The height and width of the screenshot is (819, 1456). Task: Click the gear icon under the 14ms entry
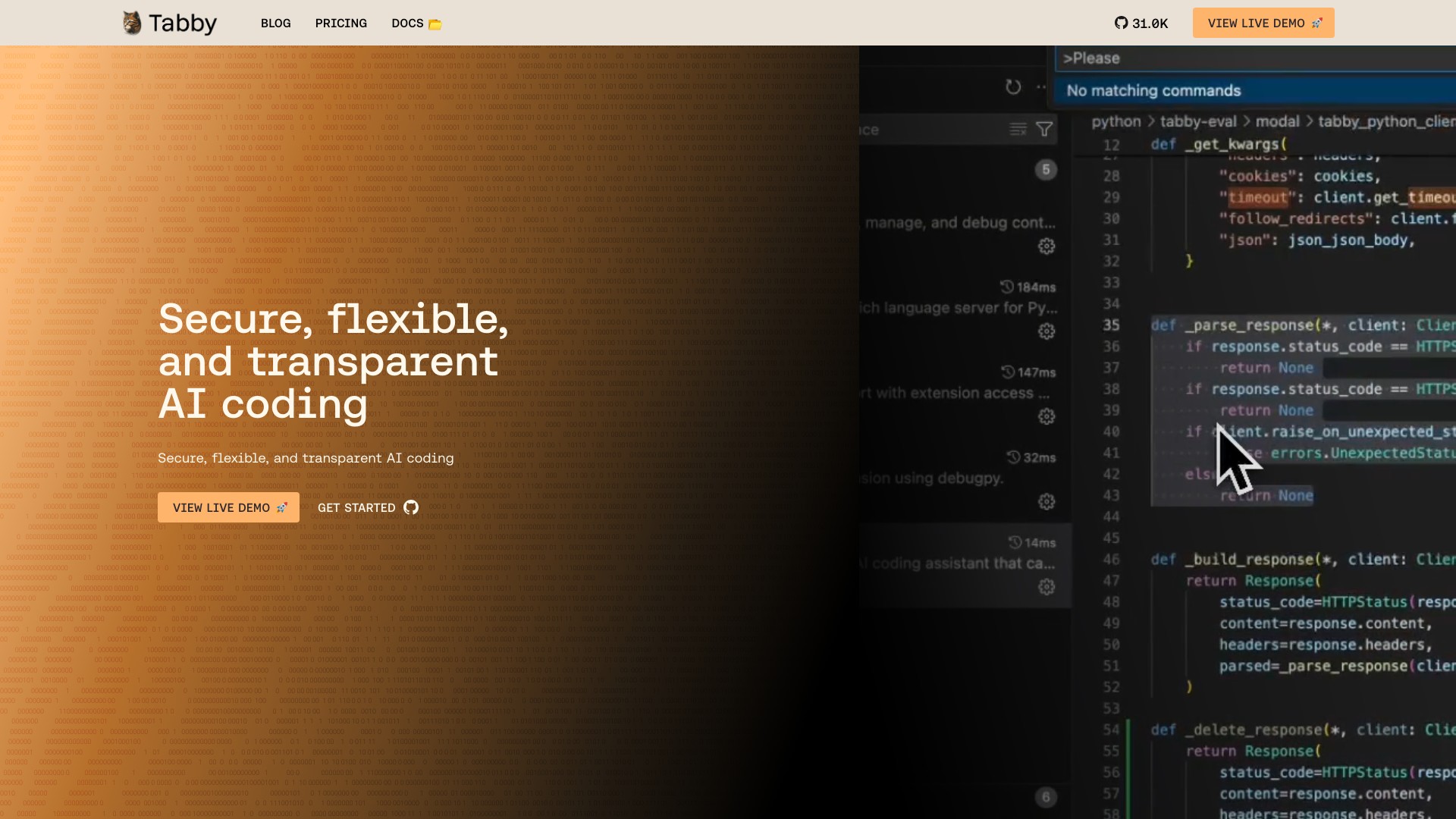[x=1046, y=587]
